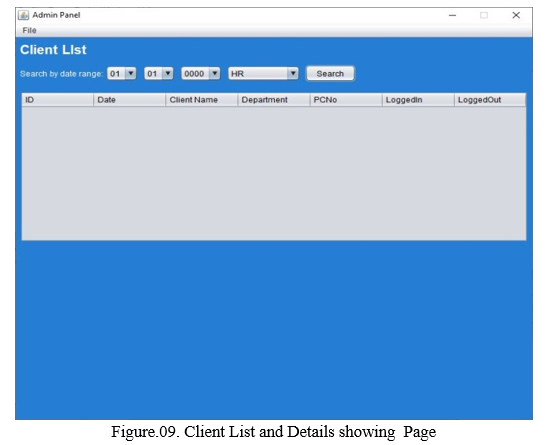Select the Department column header

point(274,100)
